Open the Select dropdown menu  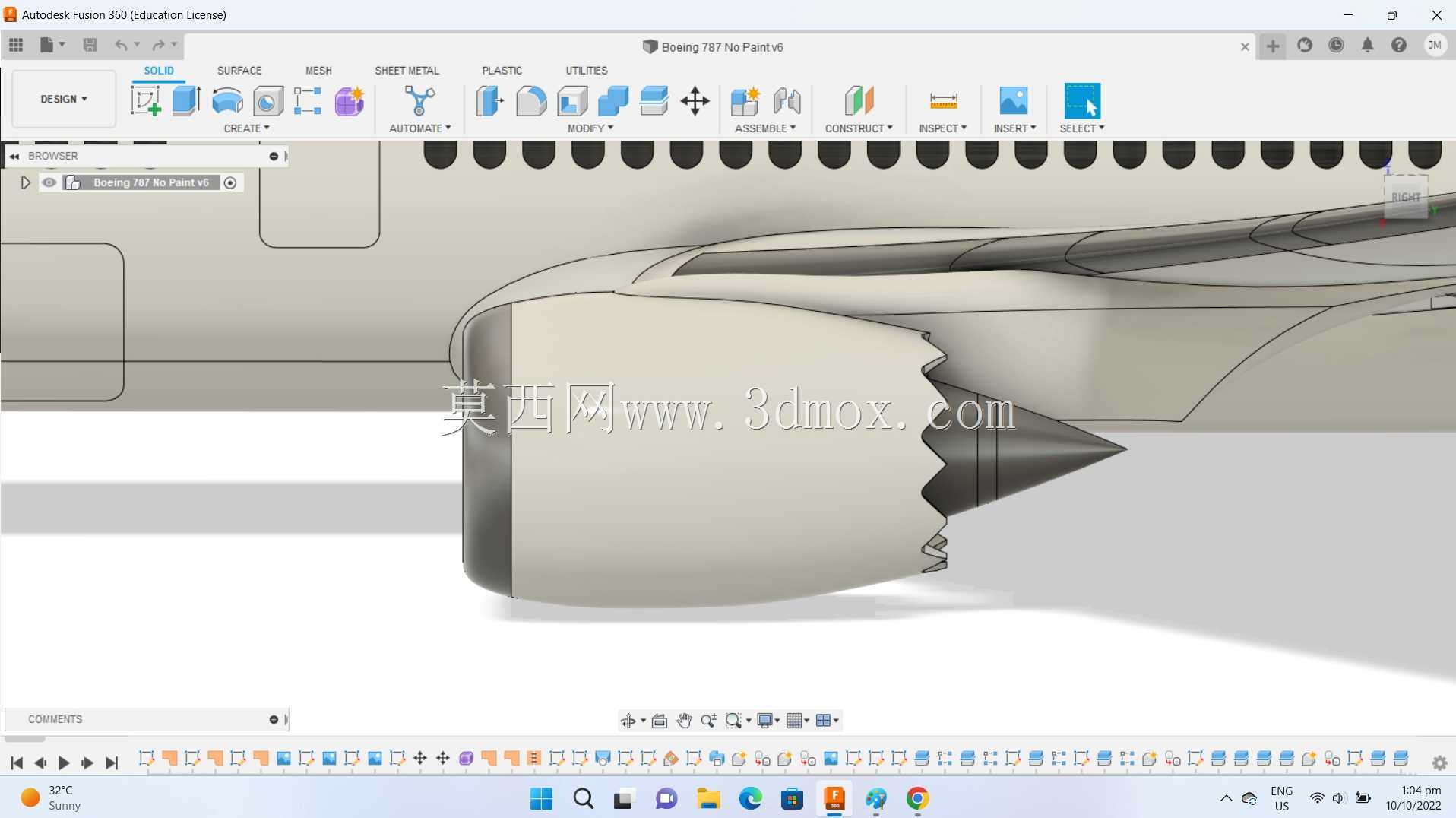(x=1082, y=128)
